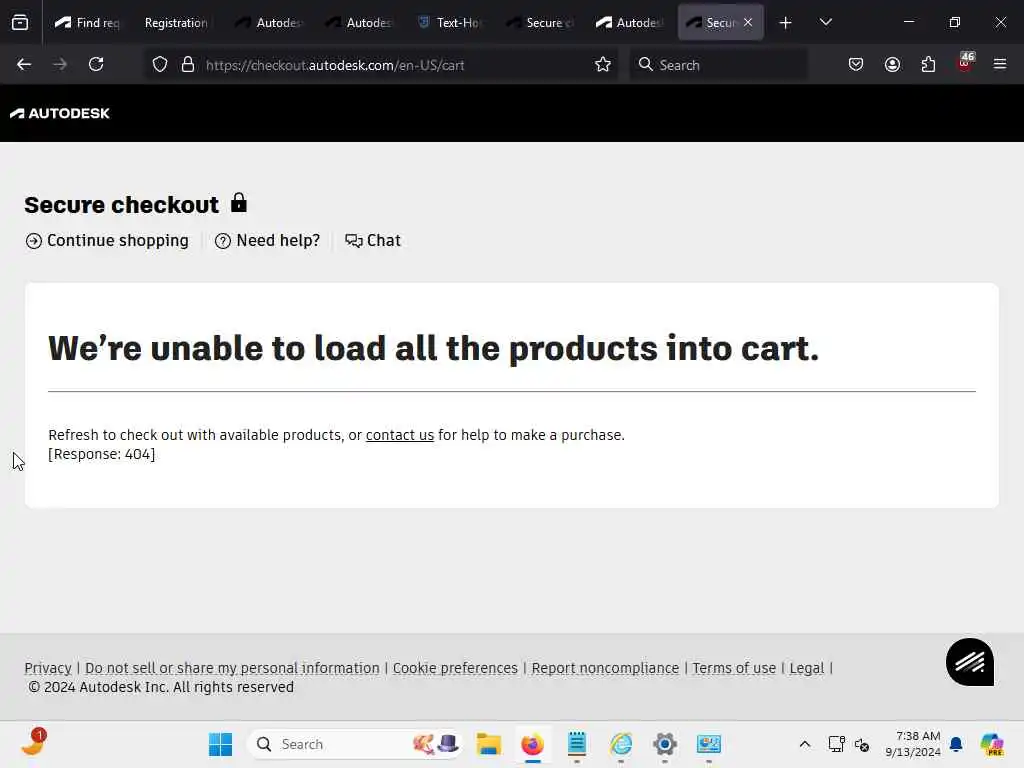Open a new browser tab
Image resolution: width=1024 pixels, height=768 pixels.
point(786,23)
